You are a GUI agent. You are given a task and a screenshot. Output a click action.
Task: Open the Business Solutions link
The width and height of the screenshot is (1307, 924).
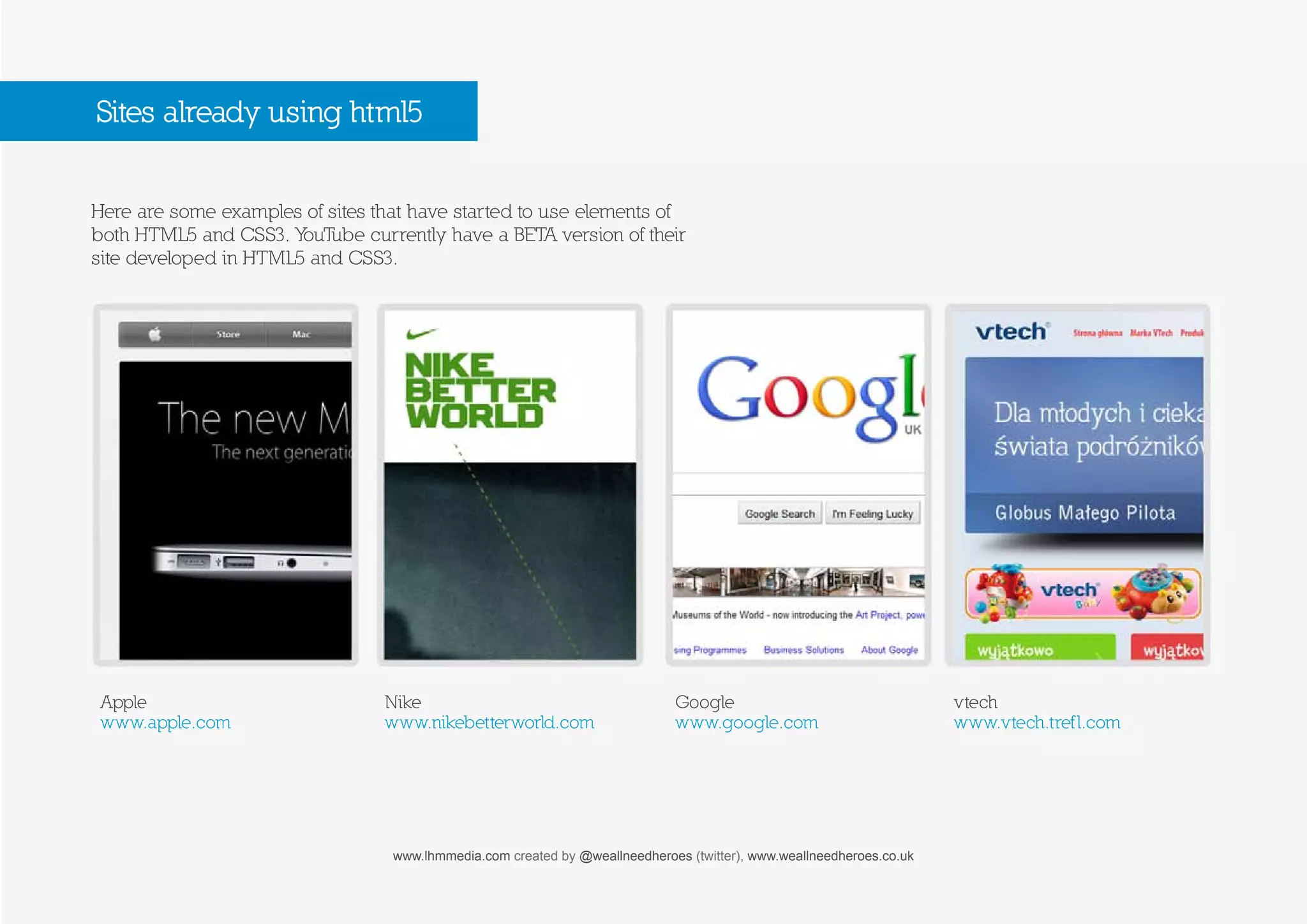803,650
